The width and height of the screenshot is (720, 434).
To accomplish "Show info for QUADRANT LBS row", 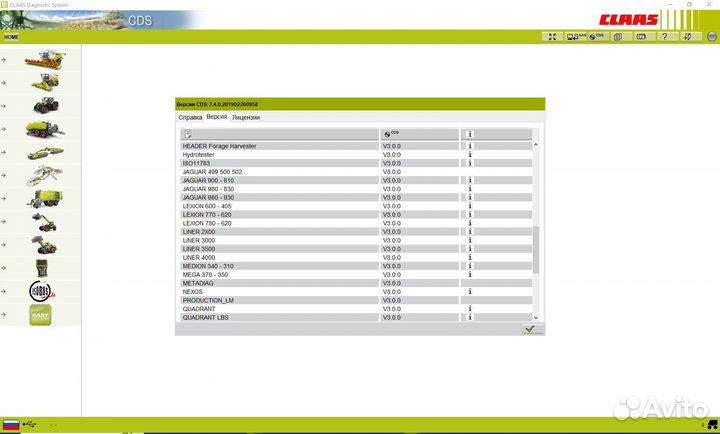I will coord(470,317).
